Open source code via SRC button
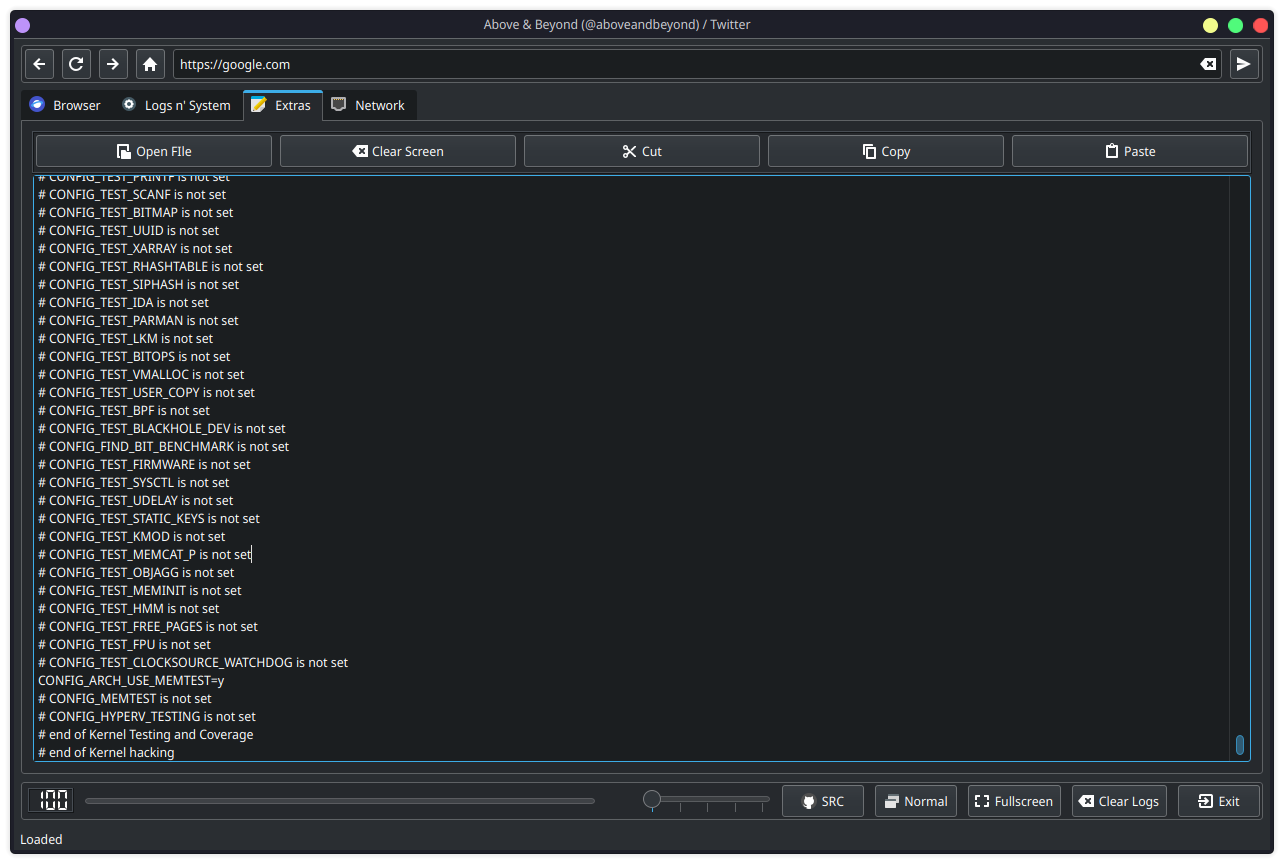 [822, 801]
